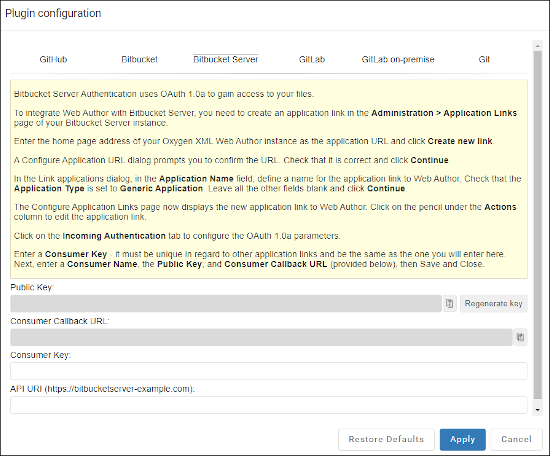This screenshot has height=456, width=550.
Task: Click the scrollbar down arrow
Action: coord(537,410)
